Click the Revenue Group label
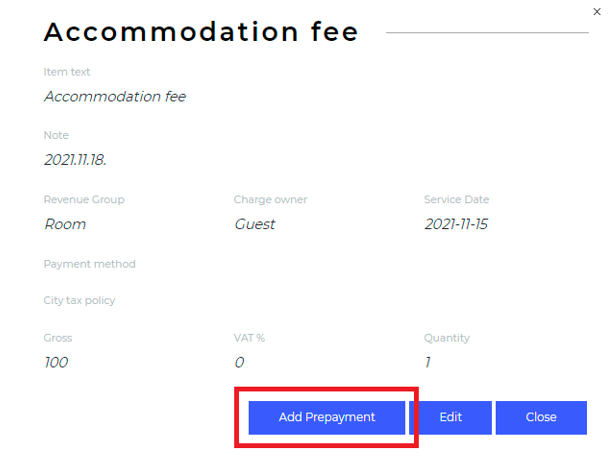613x456 pixels. (x=84, y=199)
